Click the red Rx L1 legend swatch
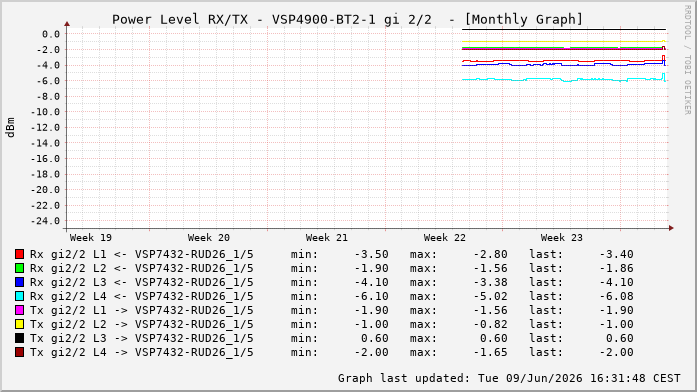 tap(19, 254)
